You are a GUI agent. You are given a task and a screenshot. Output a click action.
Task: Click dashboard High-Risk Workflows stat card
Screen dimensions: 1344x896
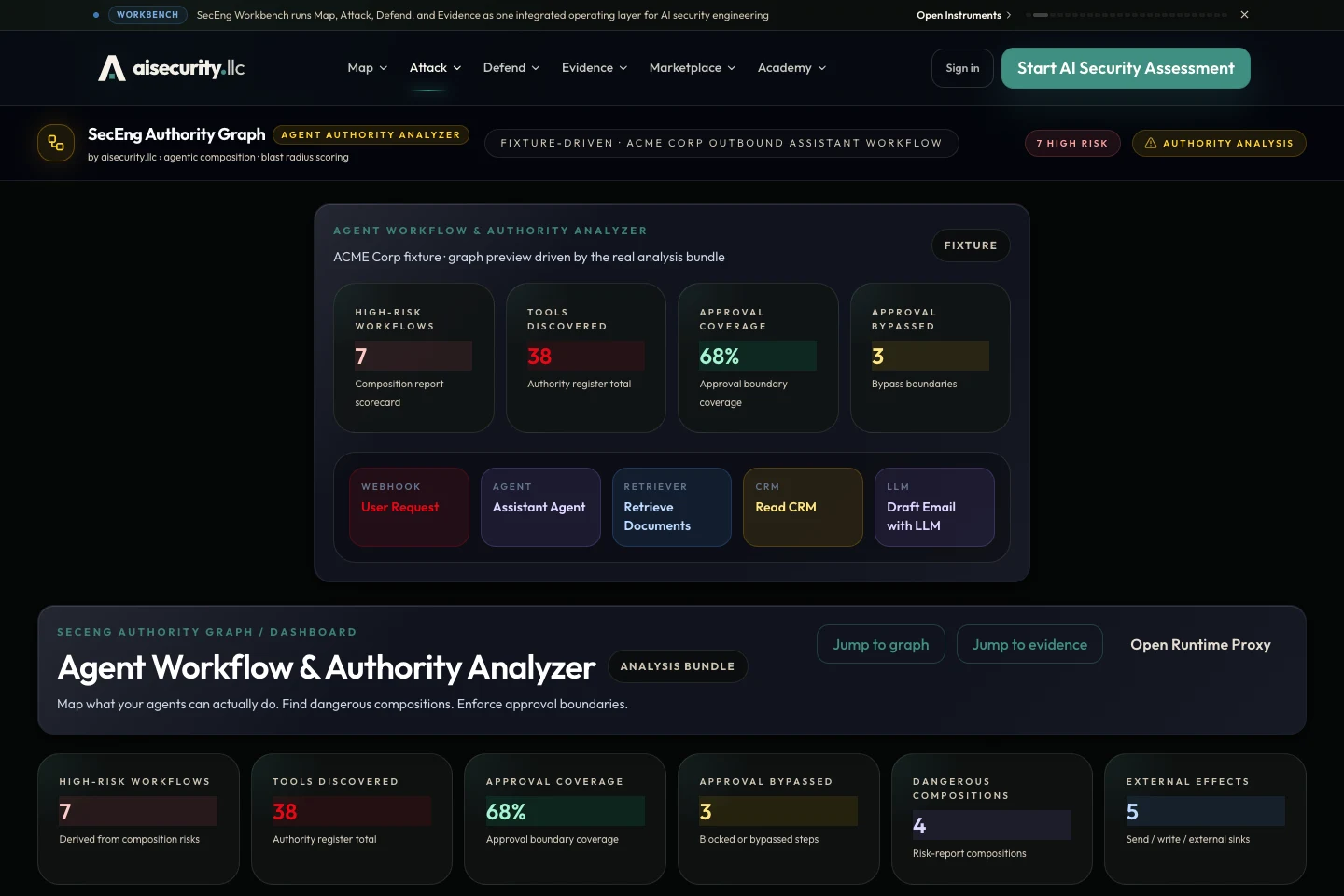coord(138,819)
